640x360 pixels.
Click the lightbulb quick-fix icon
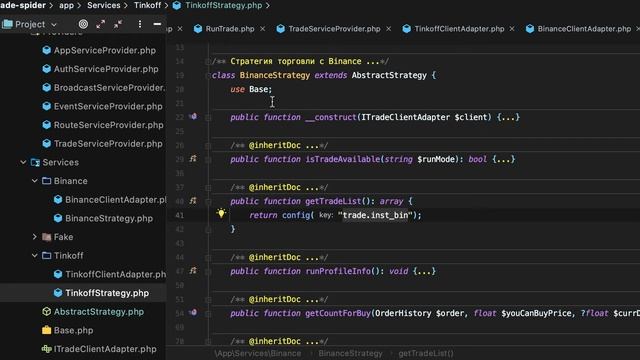(221, 213)
